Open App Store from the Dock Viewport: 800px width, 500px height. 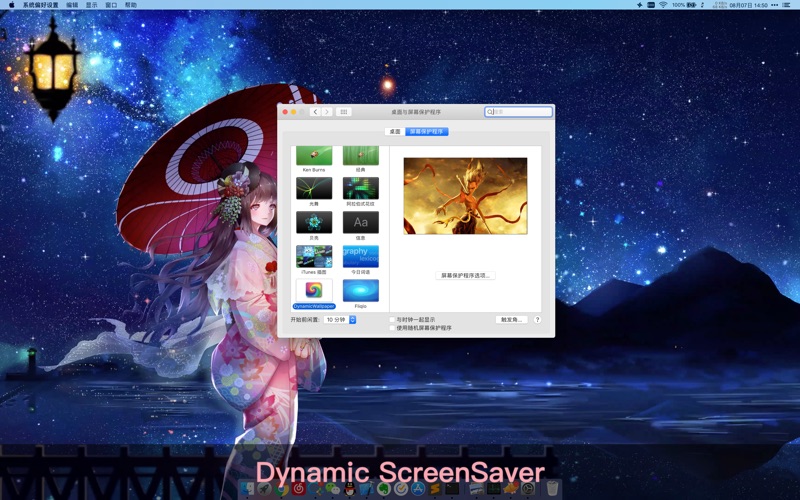(418, 489)
